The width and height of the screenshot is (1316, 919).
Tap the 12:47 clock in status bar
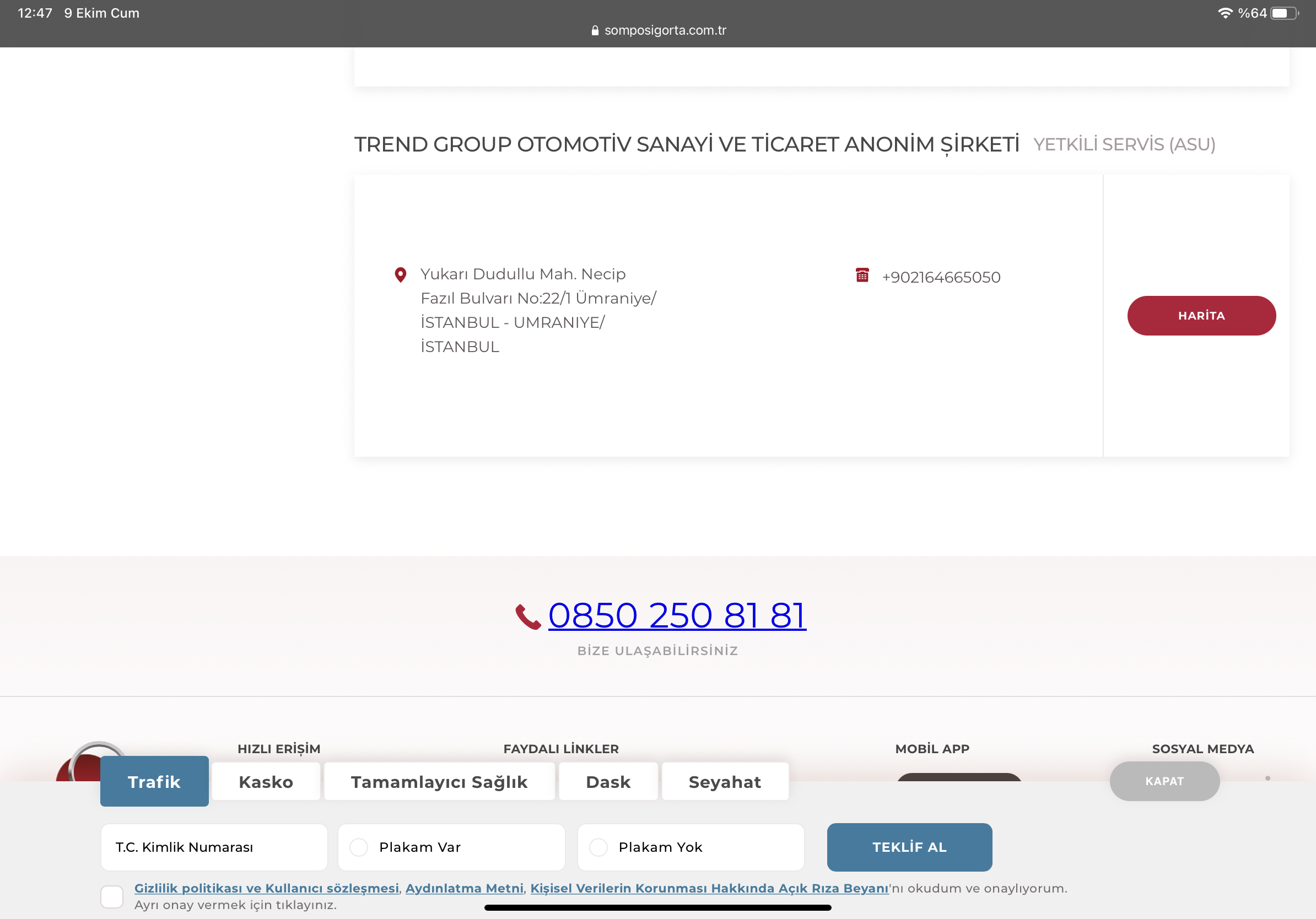35,13
